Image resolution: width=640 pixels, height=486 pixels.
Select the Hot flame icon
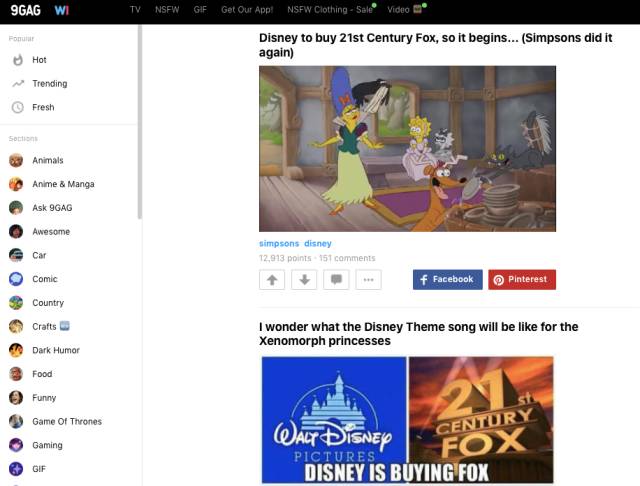pyautogui.click(x=17, y=60)
